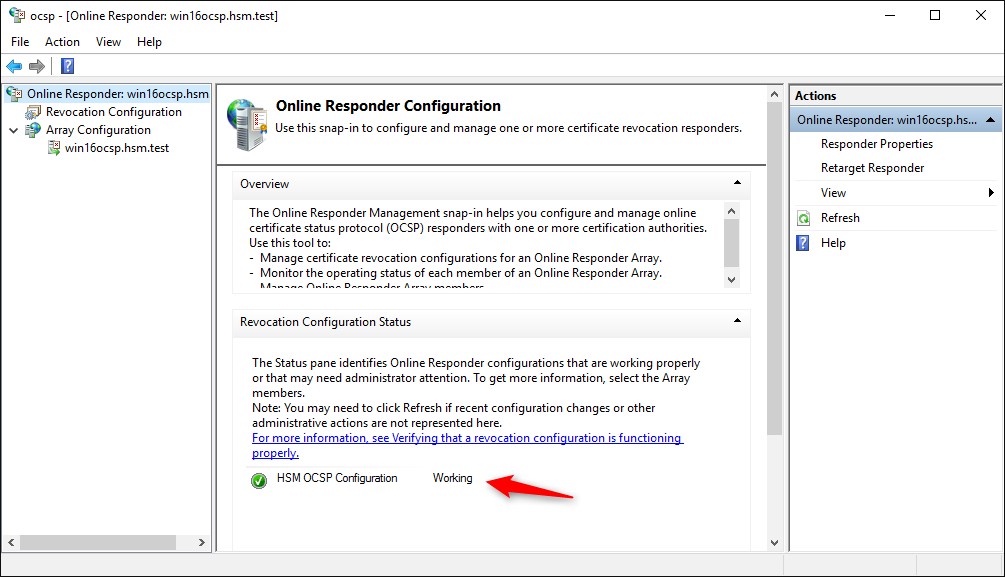Collapse the Online Responder actions group header
1005x577 pixels.
click(x=990, y=120)
